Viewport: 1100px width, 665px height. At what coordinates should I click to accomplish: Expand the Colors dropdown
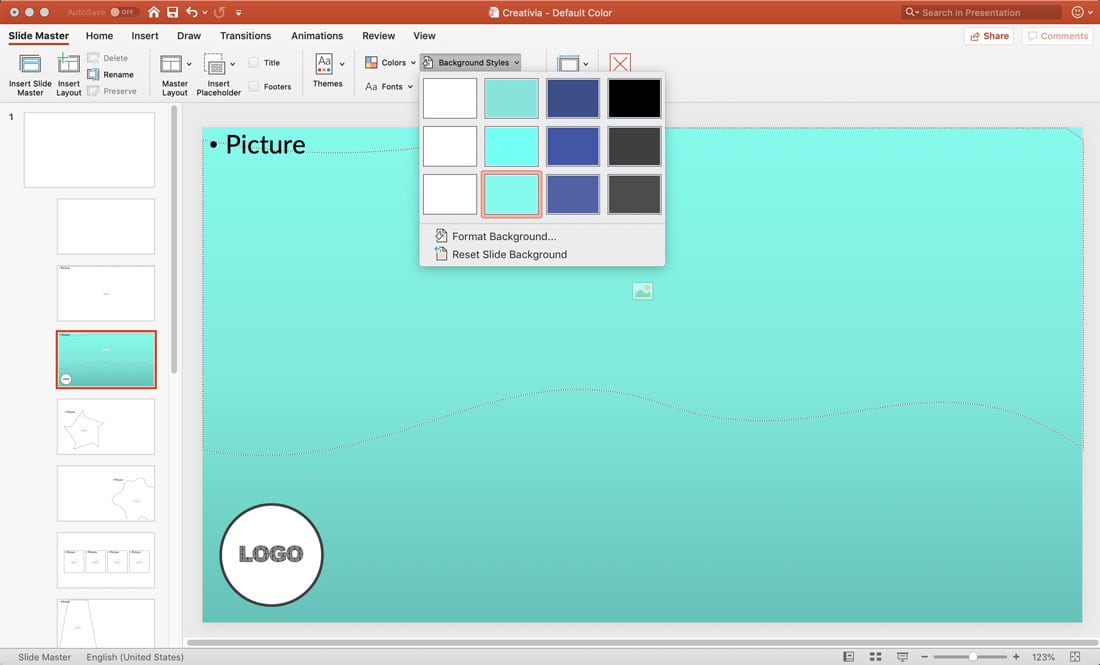click(x=392, y=62)
